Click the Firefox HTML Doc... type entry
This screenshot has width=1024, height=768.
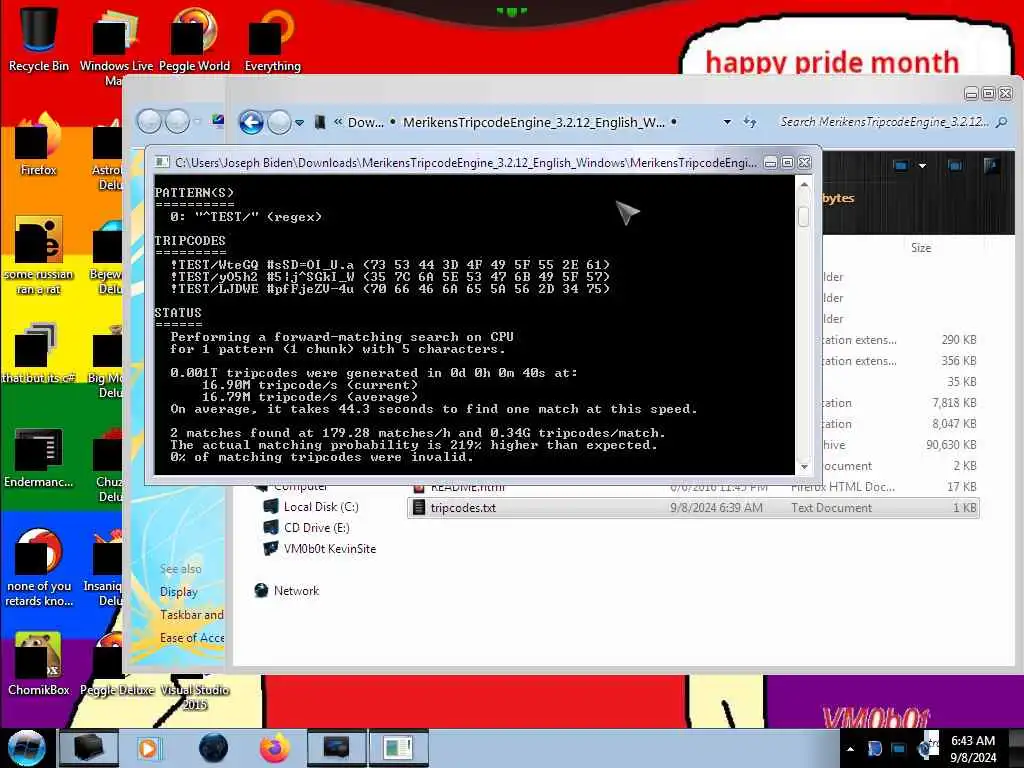coord(842,487)
